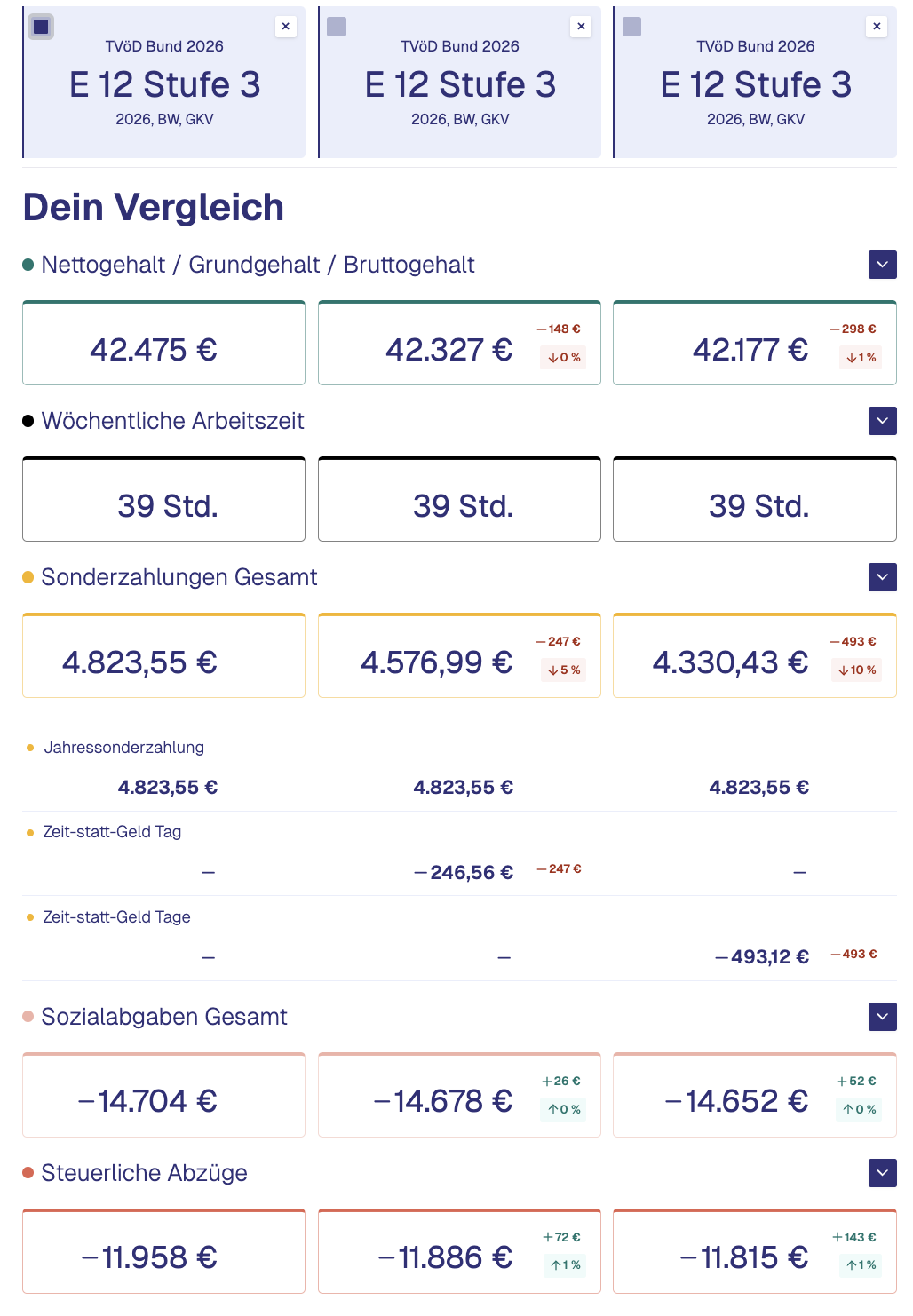Select the rightmost TVöD Bund 2026 card

tap(755, 84)
